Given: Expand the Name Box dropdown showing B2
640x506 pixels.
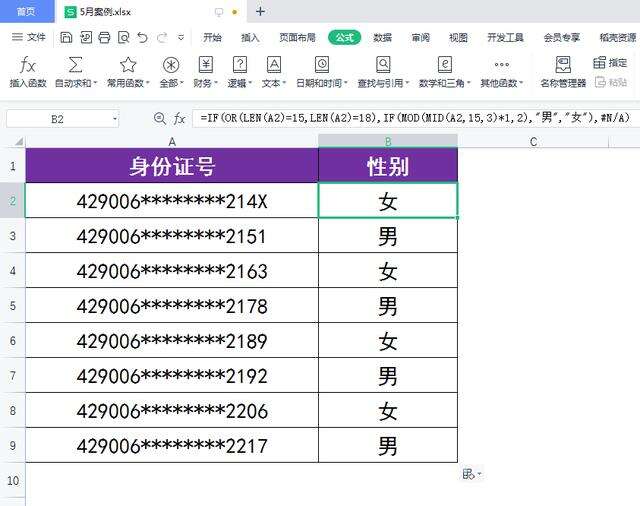Looking at the screenshot, I should (114, 119).
